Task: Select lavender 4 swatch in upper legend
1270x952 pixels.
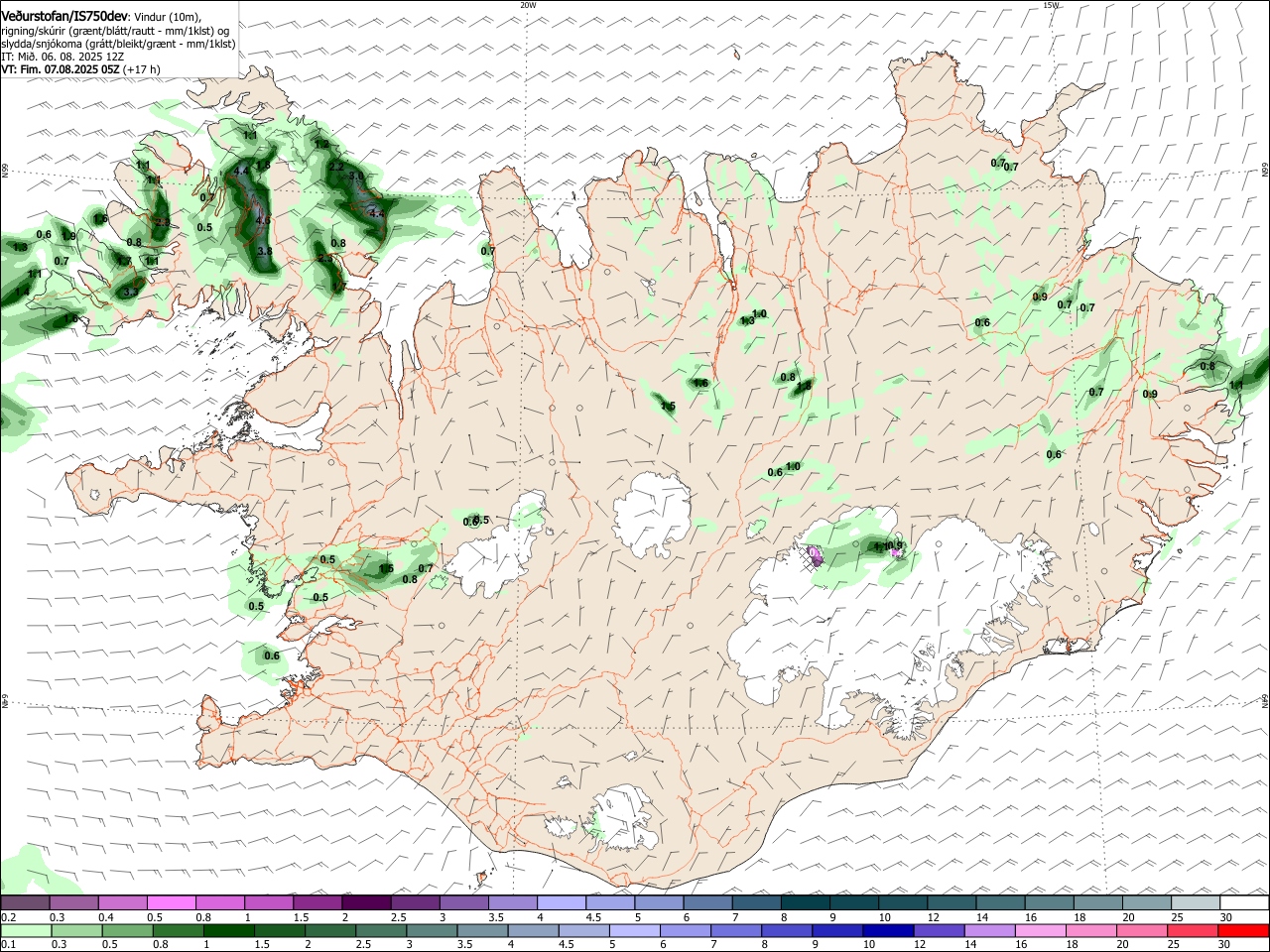Action: pos(562,902)
